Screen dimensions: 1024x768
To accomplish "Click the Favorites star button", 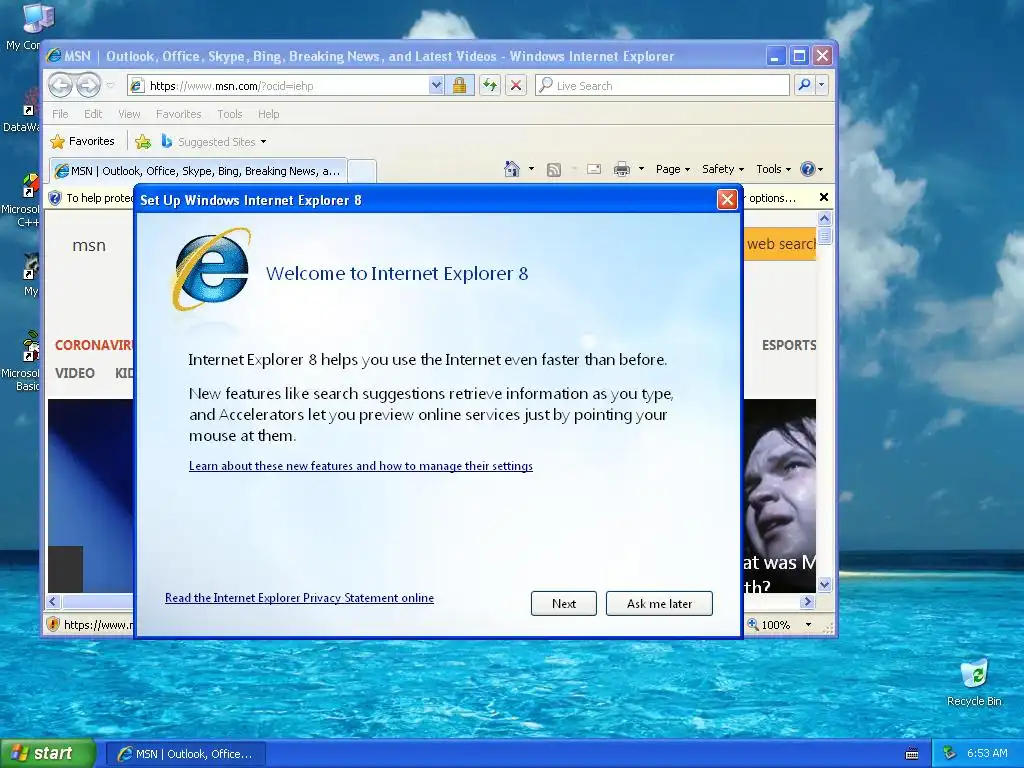I will [x=83, y=141].
